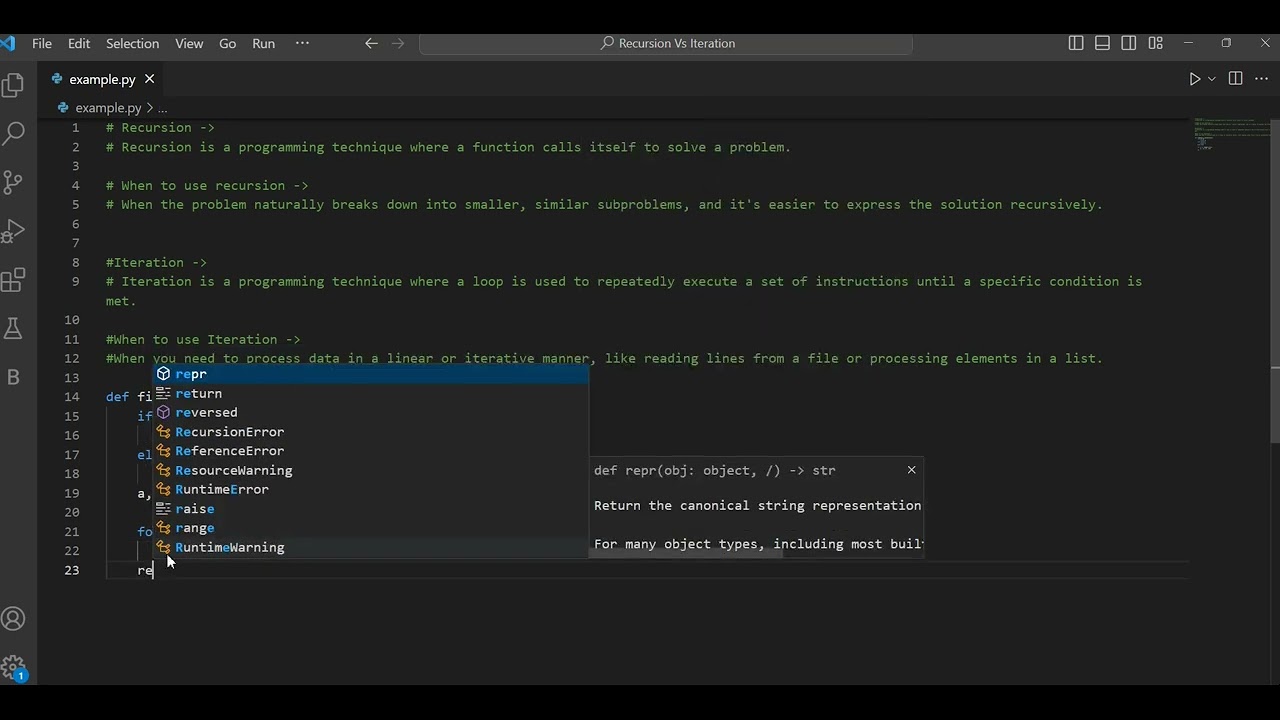Run the Python file with play button

tap(1194, 79)
